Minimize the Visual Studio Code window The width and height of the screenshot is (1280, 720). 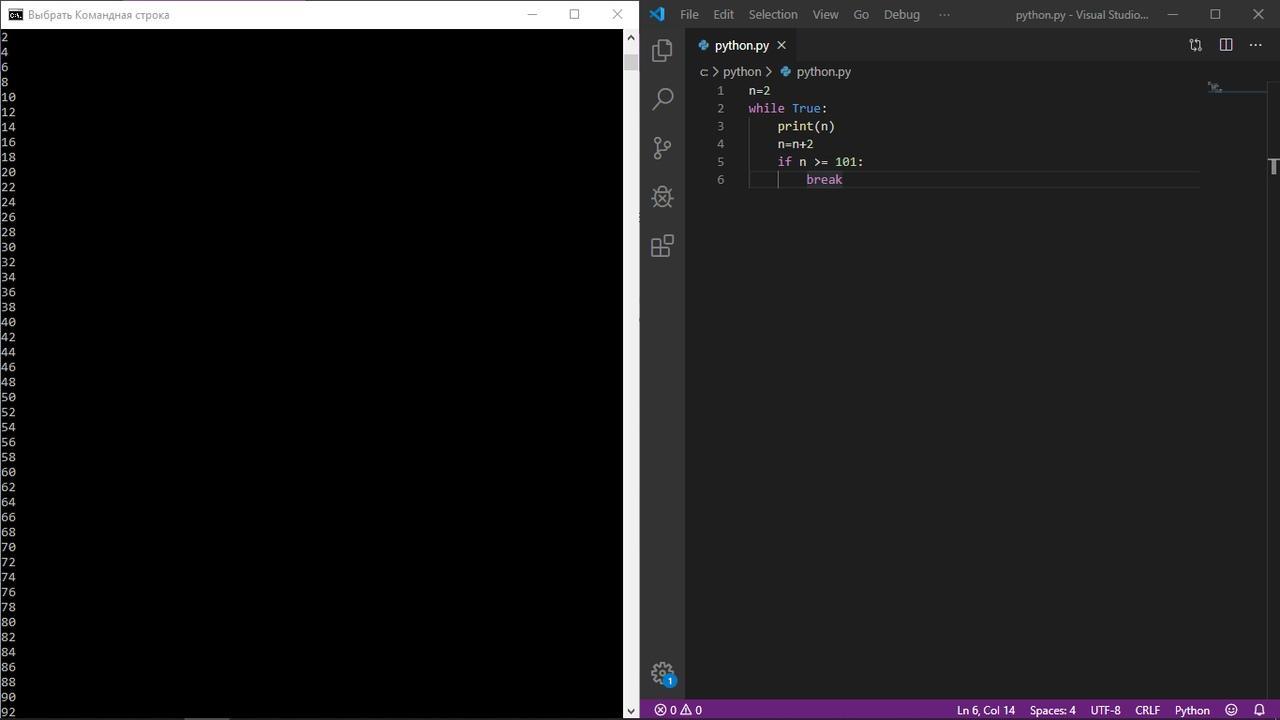[x=1173, y=14]
